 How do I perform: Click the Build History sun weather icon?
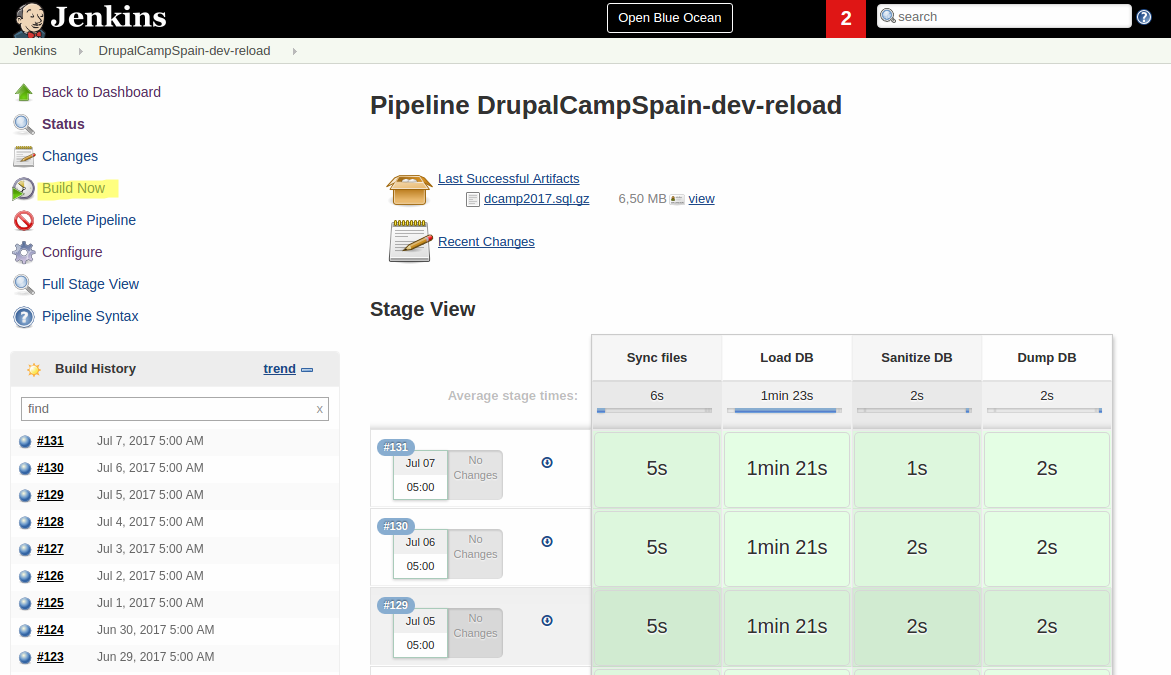[34, 369]
